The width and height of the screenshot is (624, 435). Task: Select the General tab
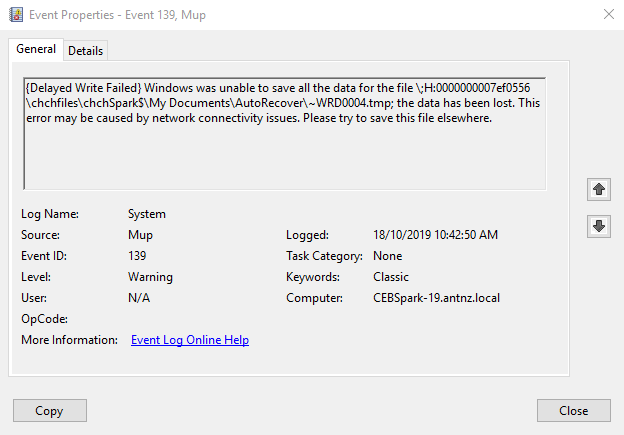(x=36, y=50)
